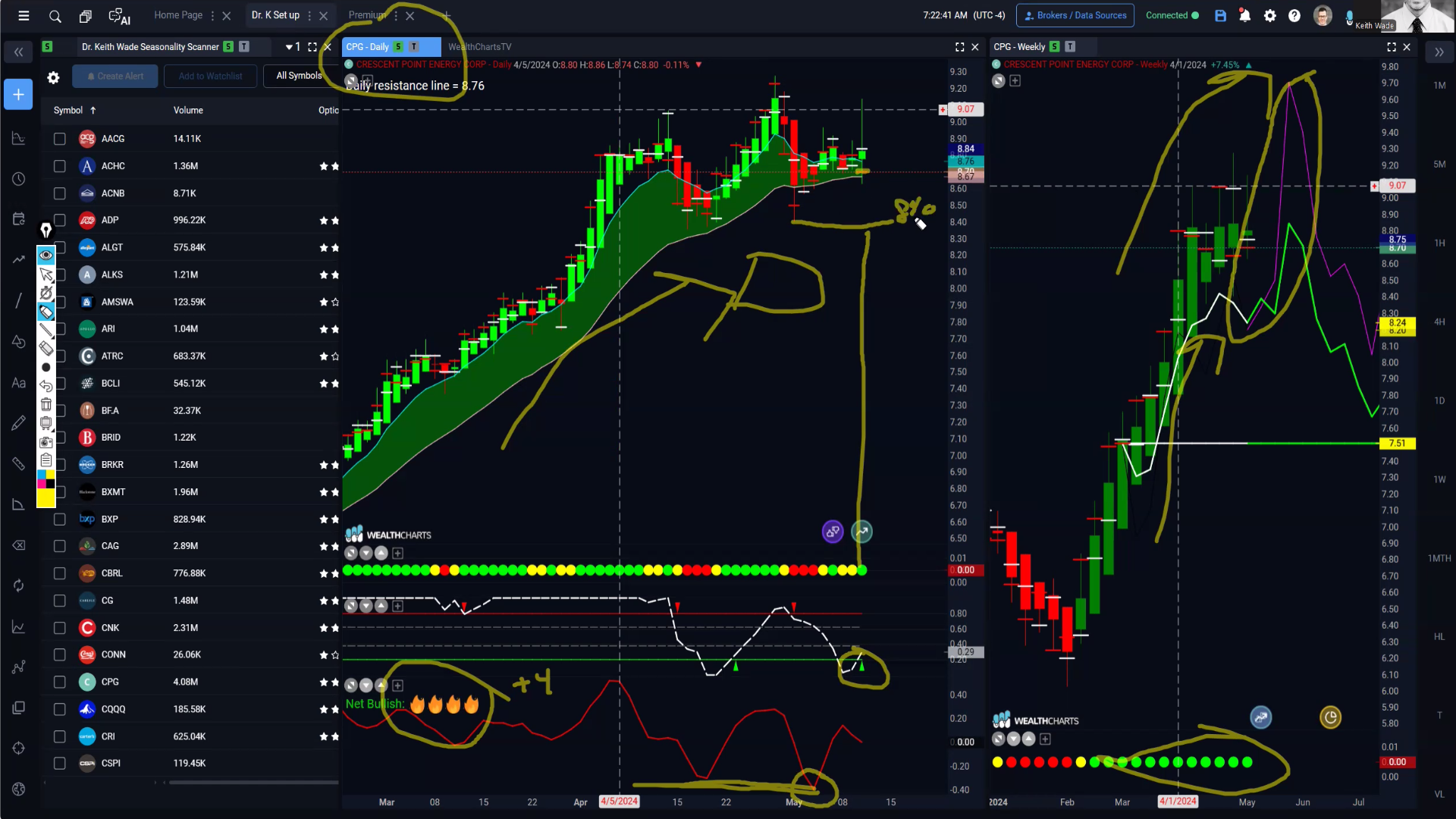
Task: Expand right panel with double chevron
Action: click(x=1439, y=52)
